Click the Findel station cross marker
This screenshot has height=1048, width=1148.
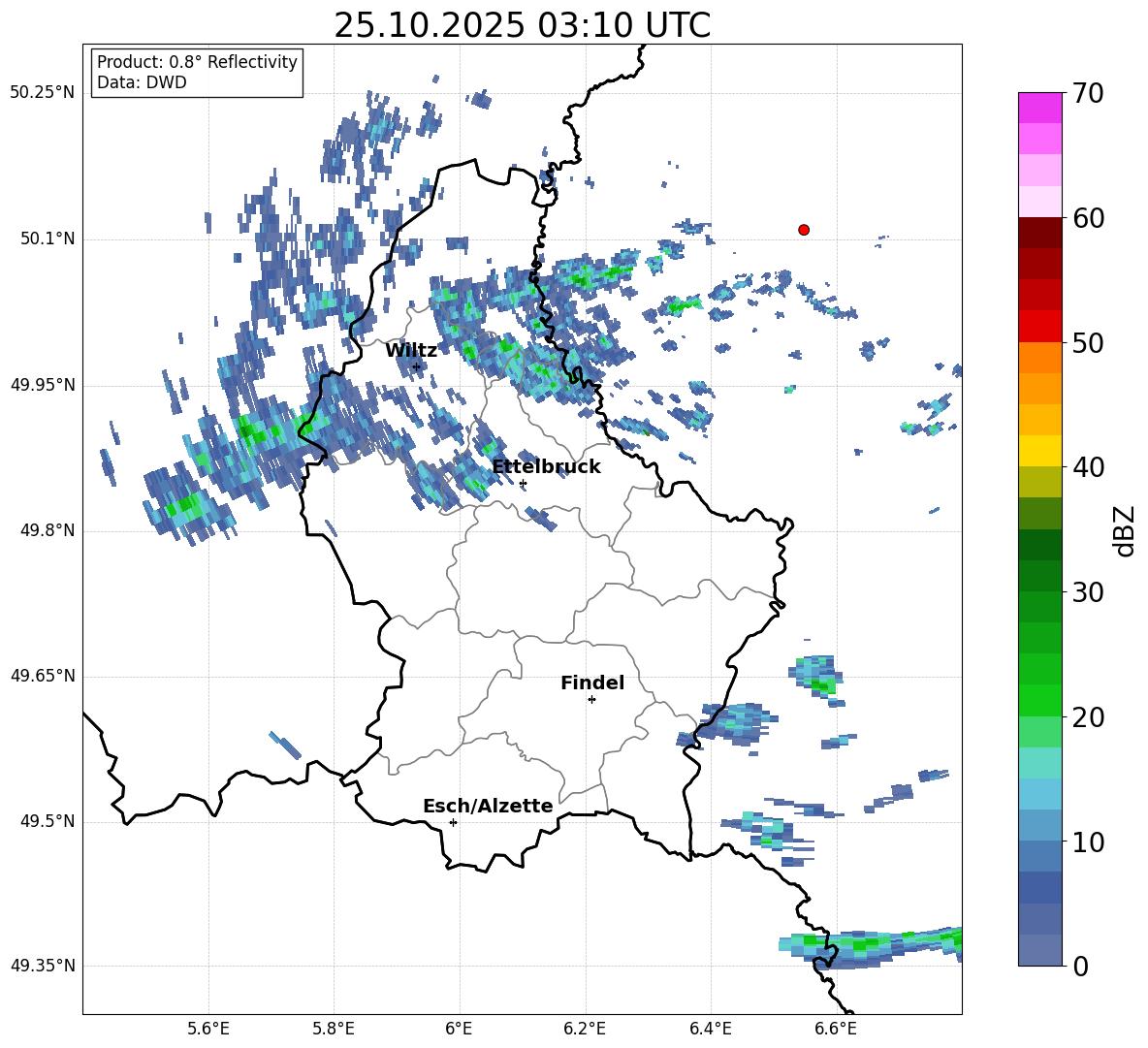pyautogui.click(x=591, y=700)
